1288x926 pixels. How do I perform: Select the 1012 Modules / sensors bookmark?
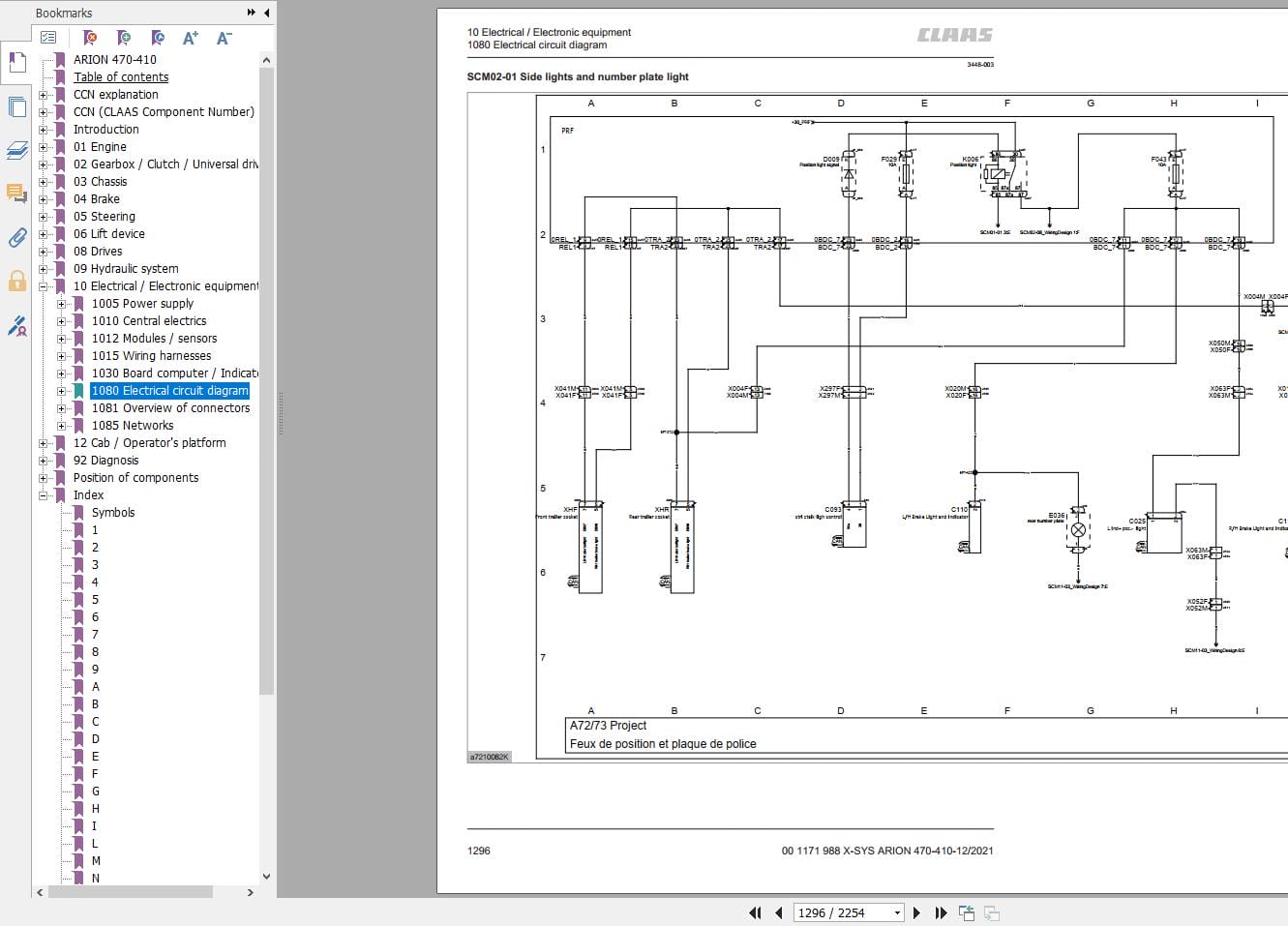[154, 339]
